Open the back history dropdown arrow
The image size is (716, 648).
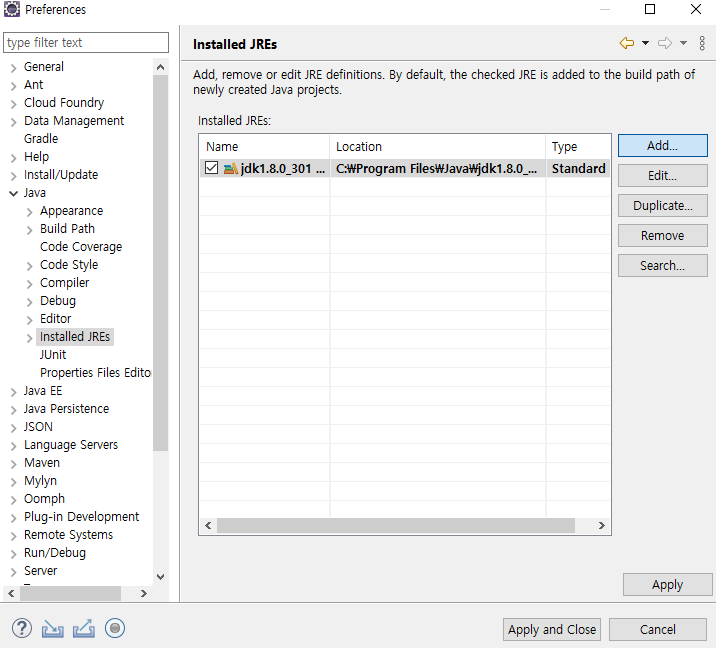tap(645, 43)
